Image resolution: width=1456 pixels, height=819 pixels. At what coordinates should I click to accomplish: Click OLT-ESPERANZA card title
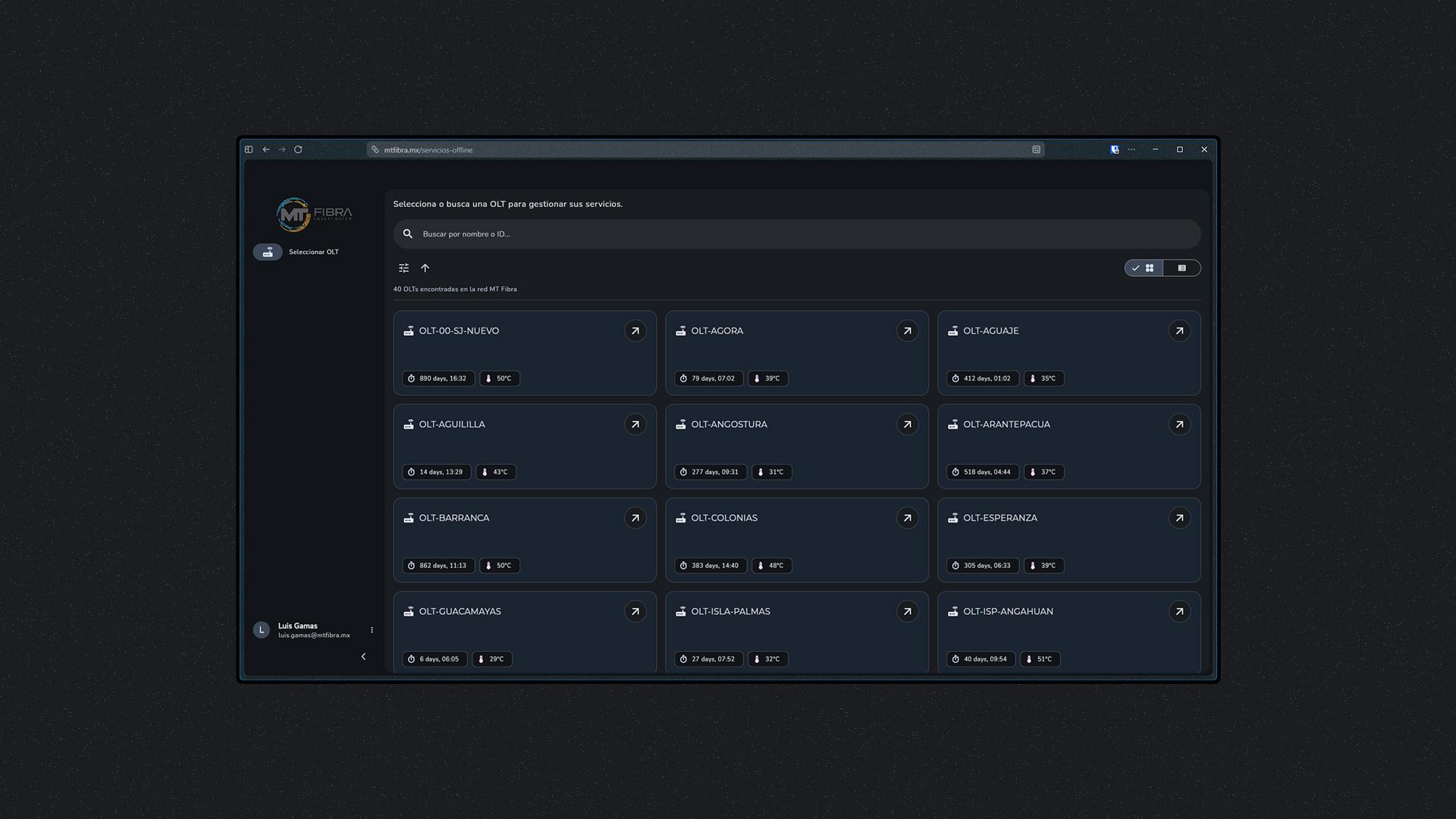[x=1000, y=518]
